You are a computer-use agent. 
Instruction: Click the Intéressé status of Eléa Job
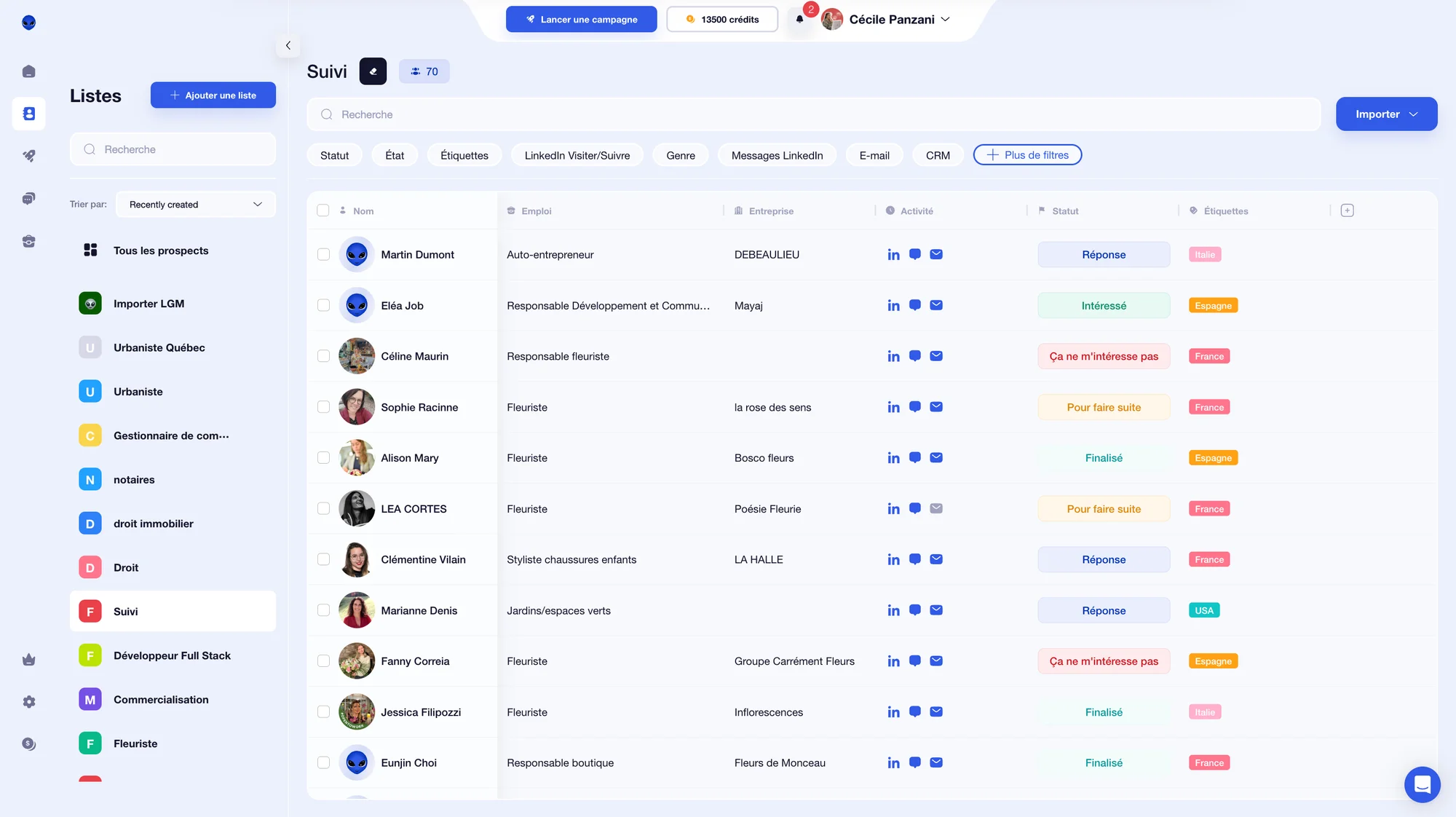(x=1104, y=306)
